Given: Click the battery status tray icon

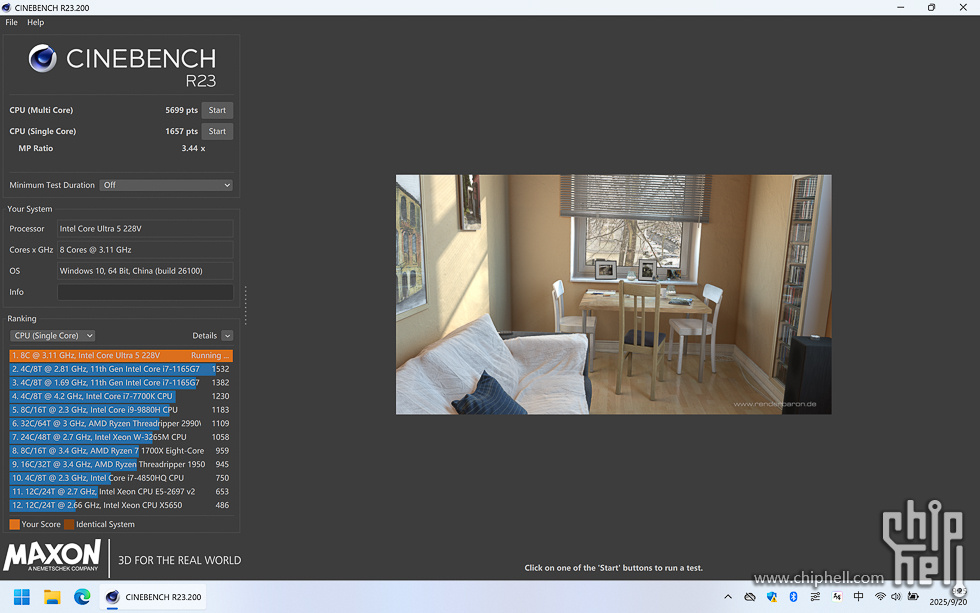Looking at the screenshot, I should [x=913, y=597].
